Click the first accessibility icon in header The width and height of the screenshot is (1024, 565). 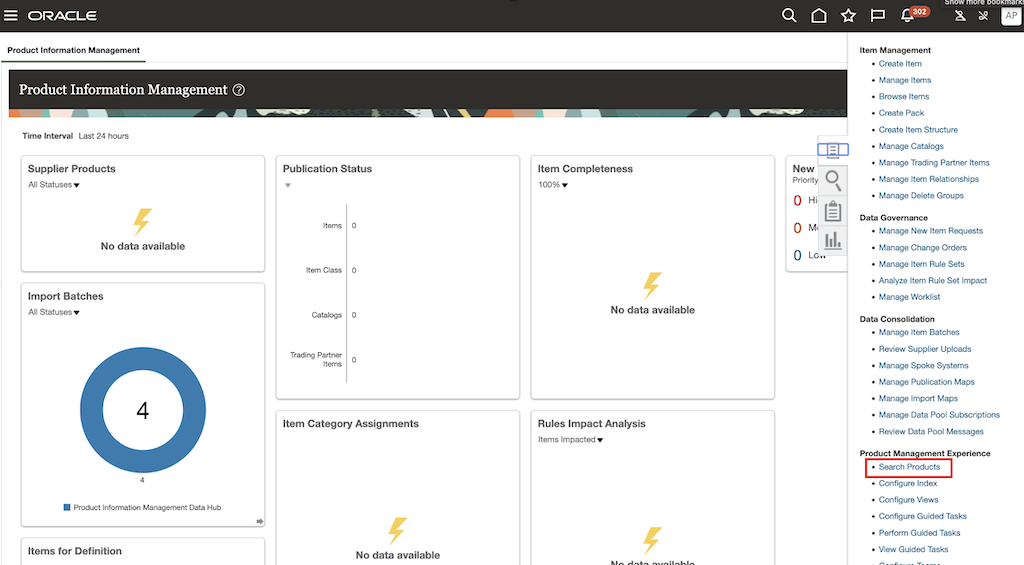click(x=960, y=15)
